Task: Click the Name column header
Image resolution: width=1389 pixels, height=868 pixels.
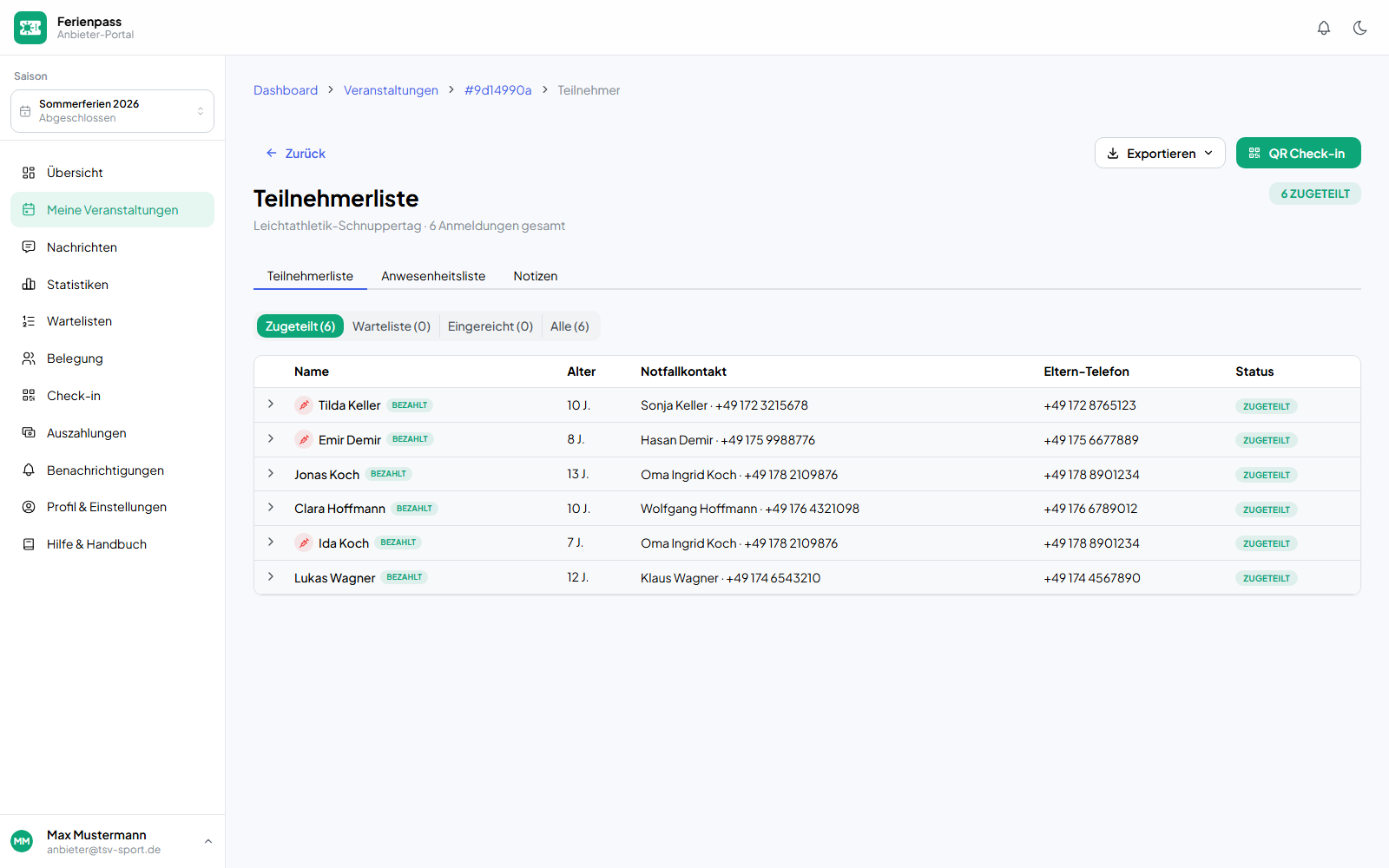Action: coord(312,372)
